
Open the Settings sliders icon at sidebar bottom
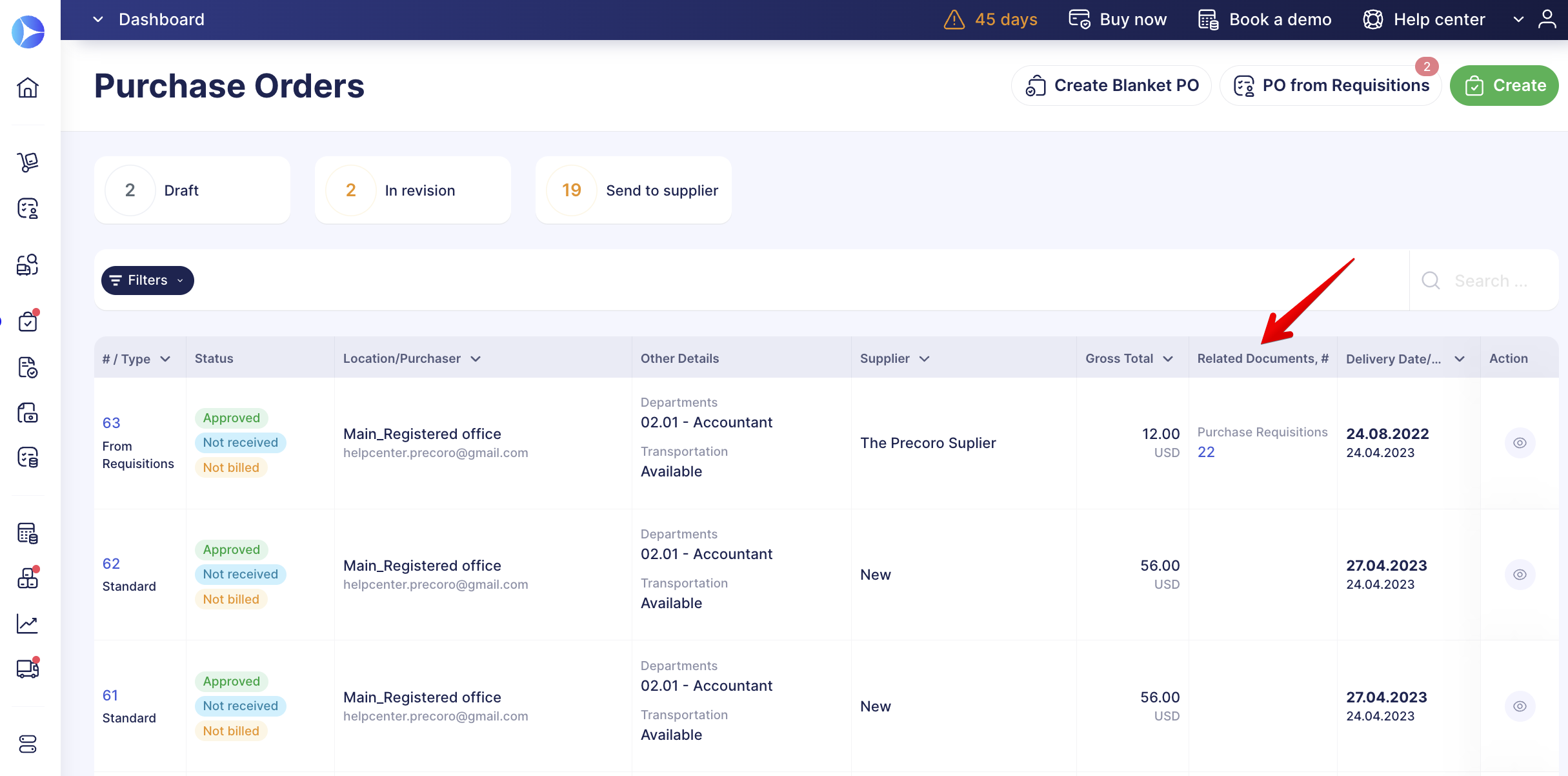click(28, 744)
